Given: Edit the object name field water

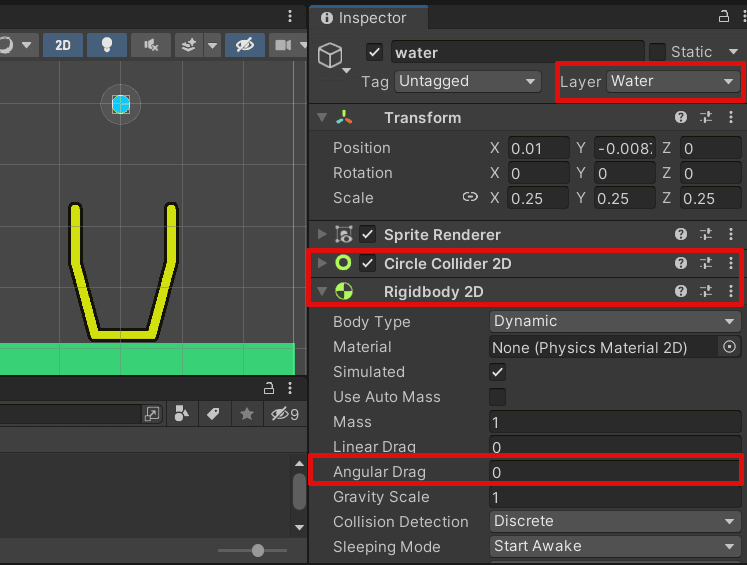Looking at the screenshot, I should point(517,52).
